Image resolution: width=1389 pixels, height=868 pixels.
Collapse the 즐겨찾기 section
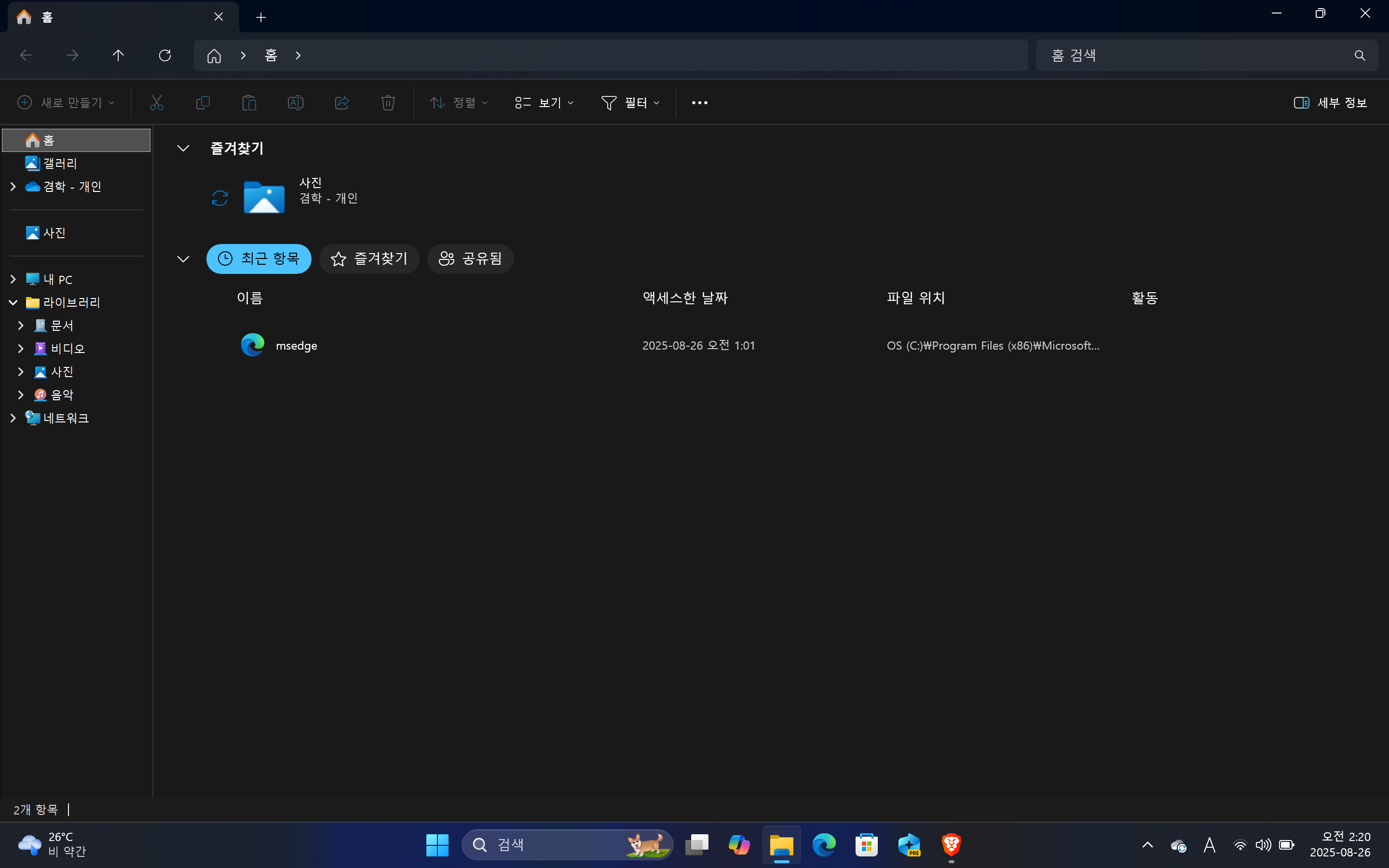pyautogui.click(x=183, y=148)
